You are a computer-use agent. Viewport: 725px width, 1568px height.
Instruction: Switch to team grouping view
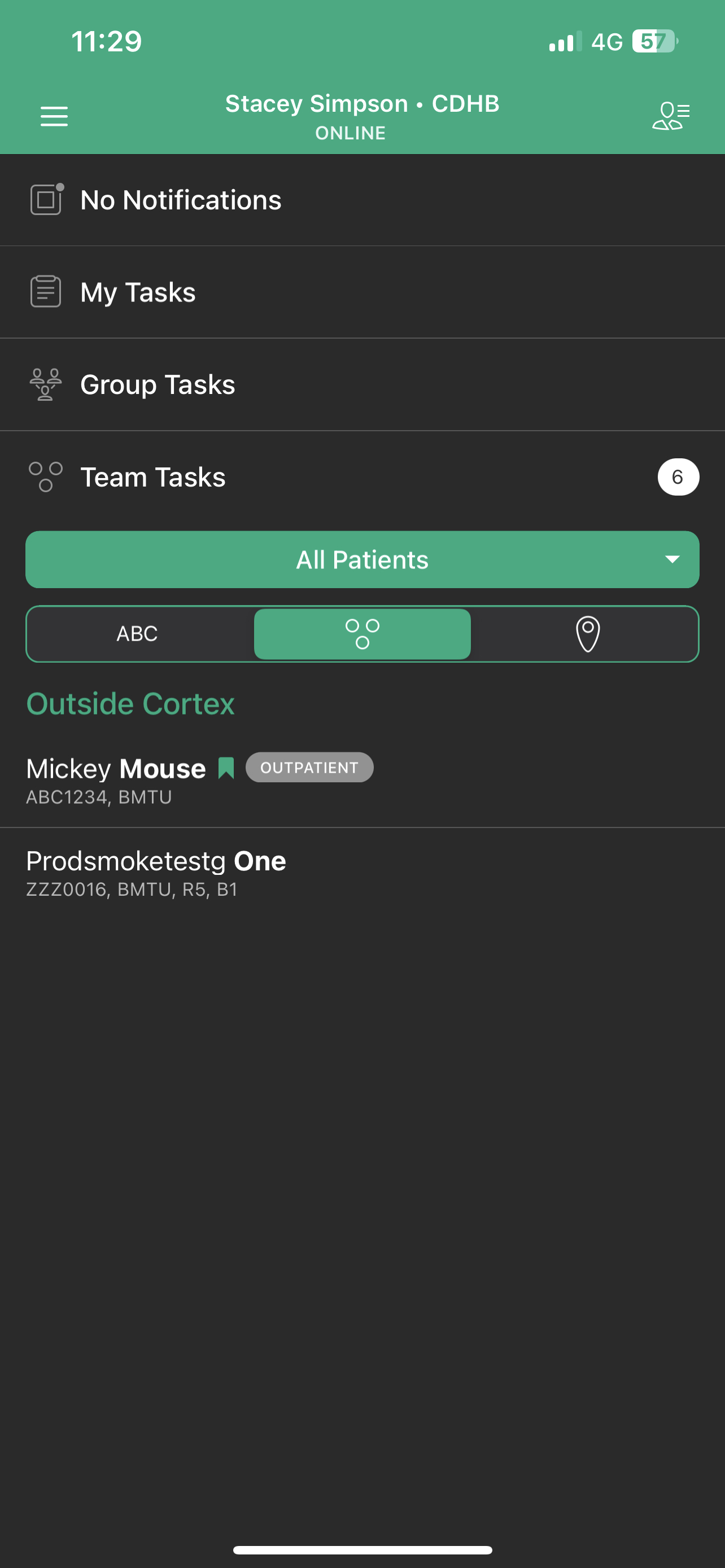tap(362, 634)
